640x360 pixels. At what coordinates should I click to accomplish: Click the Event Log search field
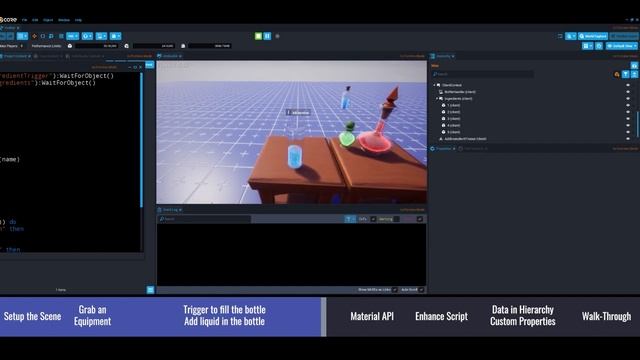coord(204,219)
